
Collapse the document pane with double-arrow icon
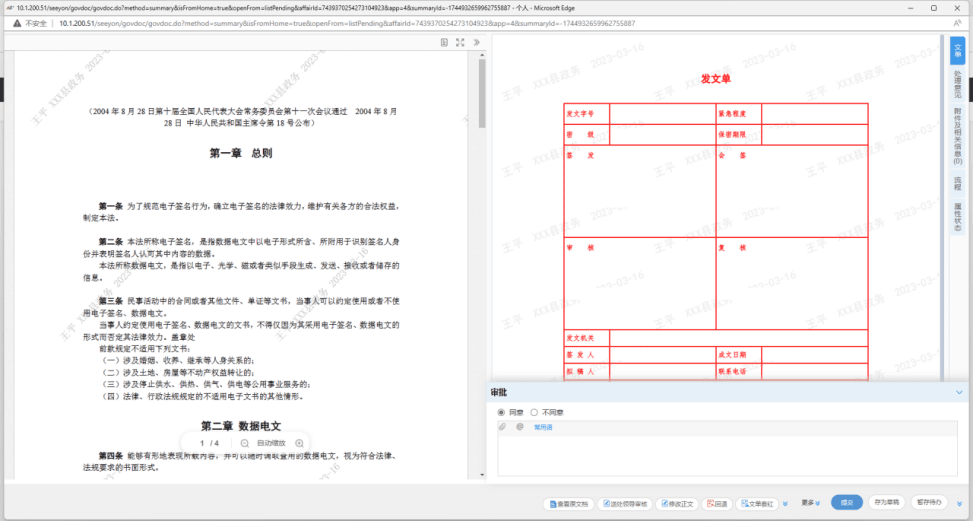pyautogui.click(x=476, y=42)
